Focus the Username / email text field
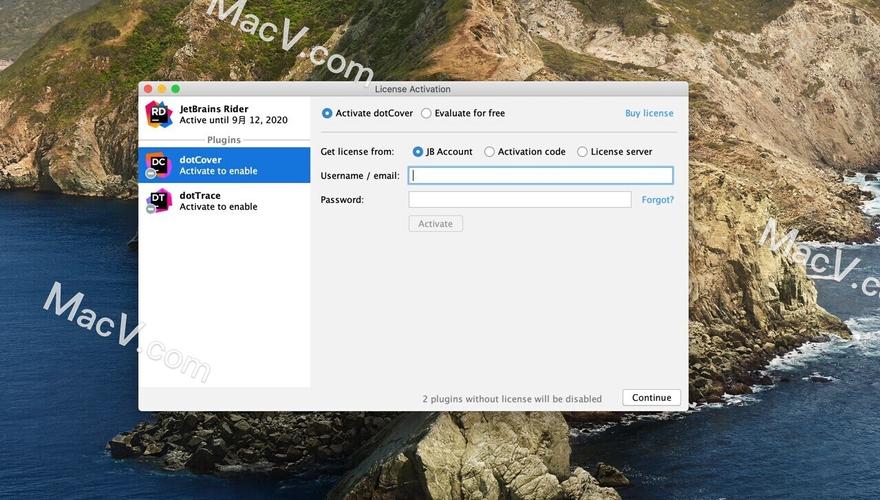 pos(540,175)
